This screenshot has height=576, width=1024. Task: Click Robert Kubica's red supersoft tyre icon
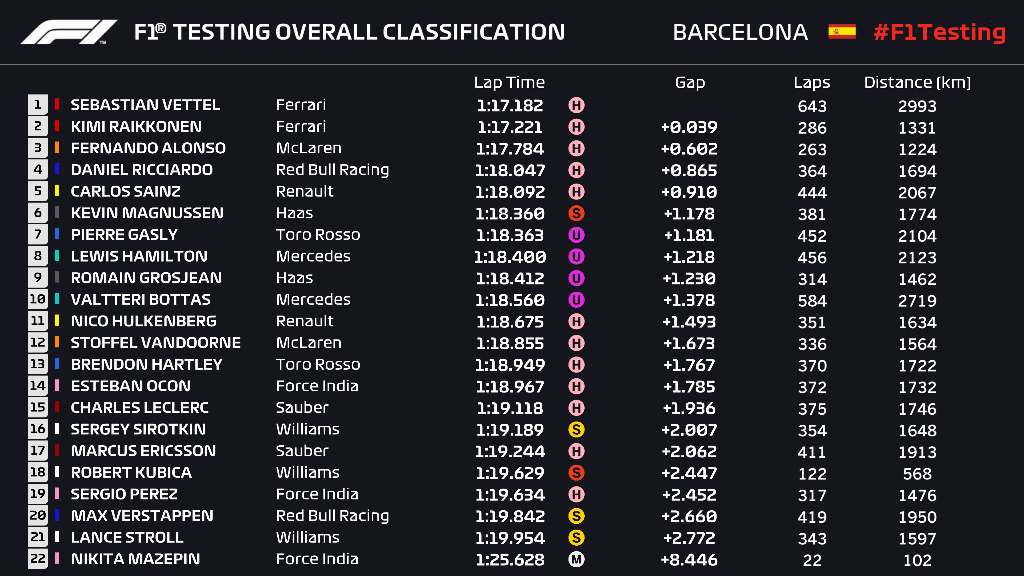click(576, 473)
